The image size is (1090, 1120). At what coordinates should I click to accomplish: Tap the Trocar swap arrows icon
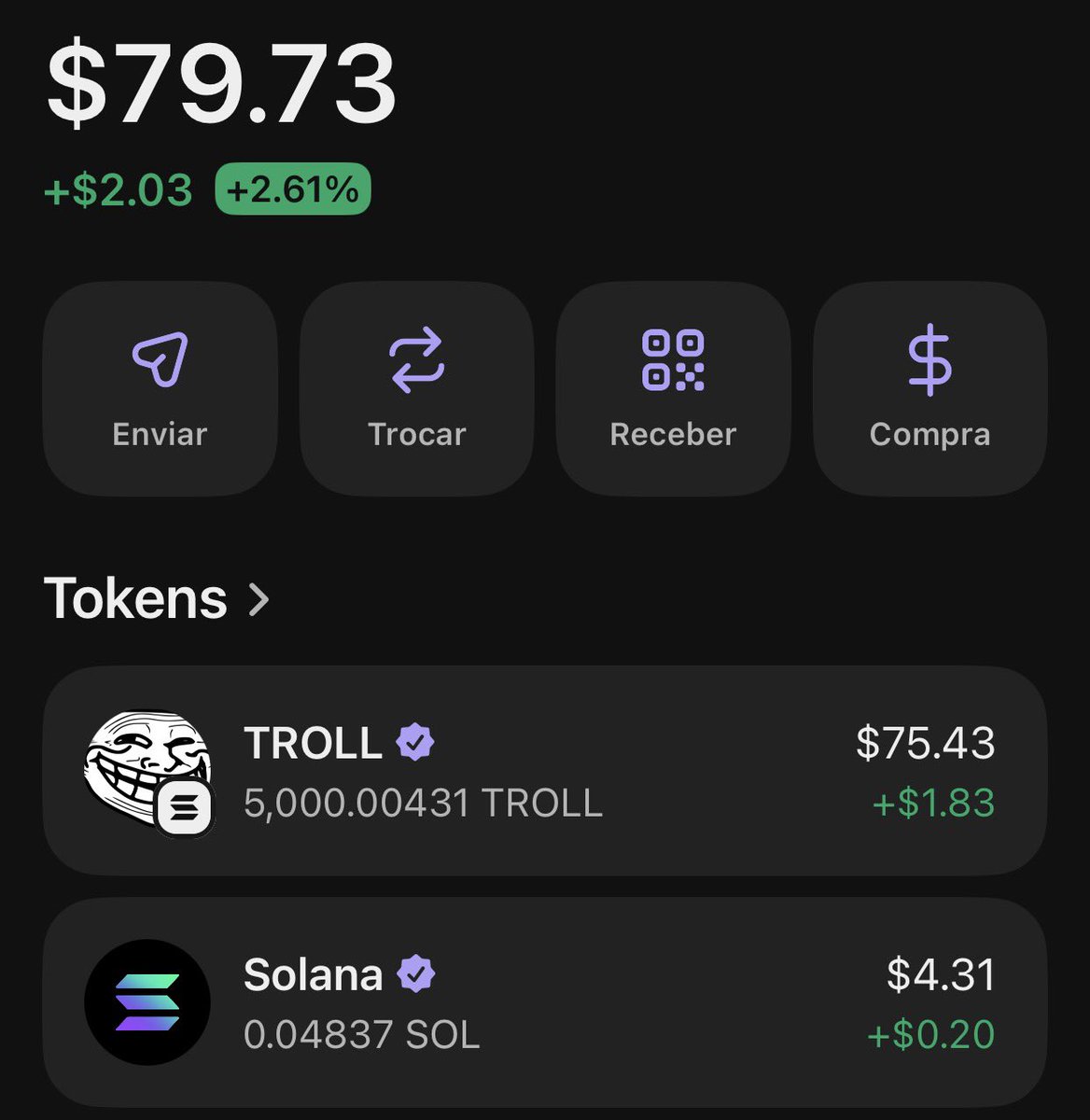pos(416,359)
